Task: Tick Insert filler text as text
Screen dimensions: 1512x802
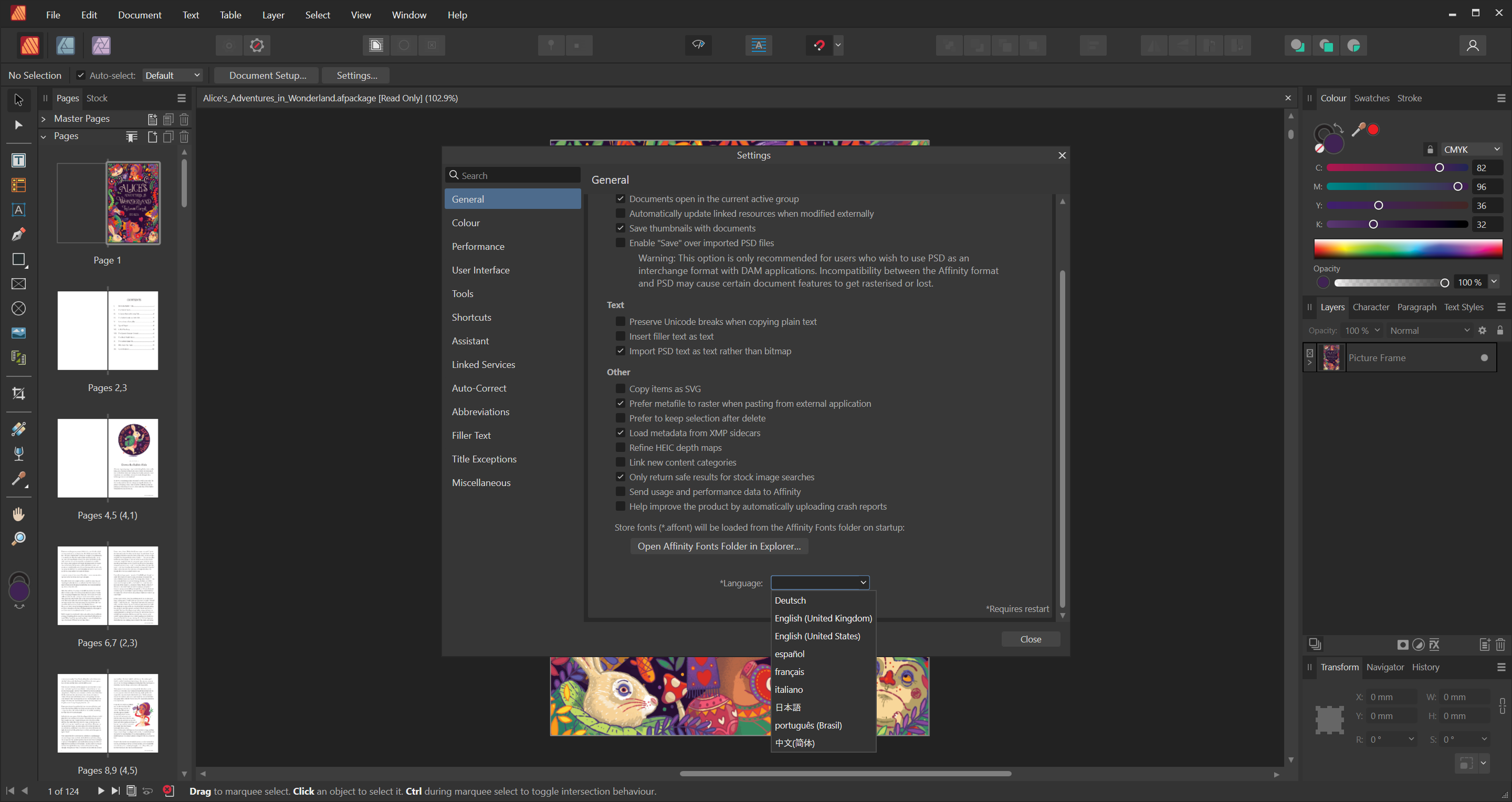Action: (x=621, y=336)
